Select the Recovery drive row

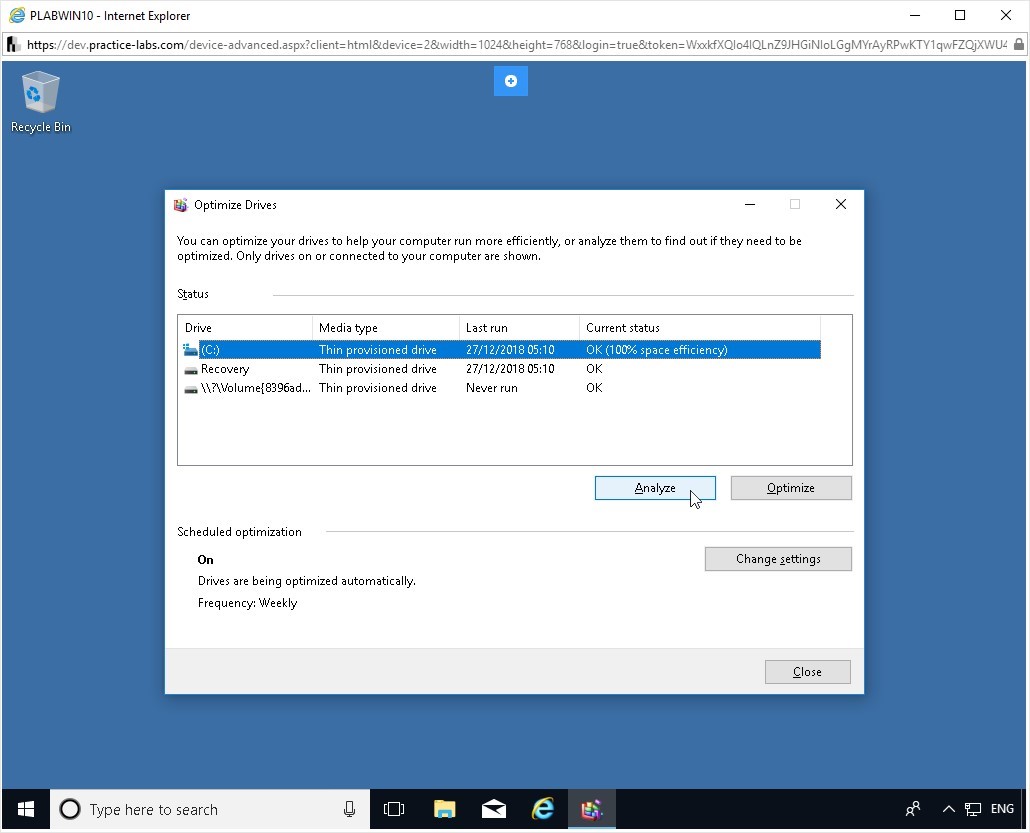pyautogui.click(x=501, y=369)
